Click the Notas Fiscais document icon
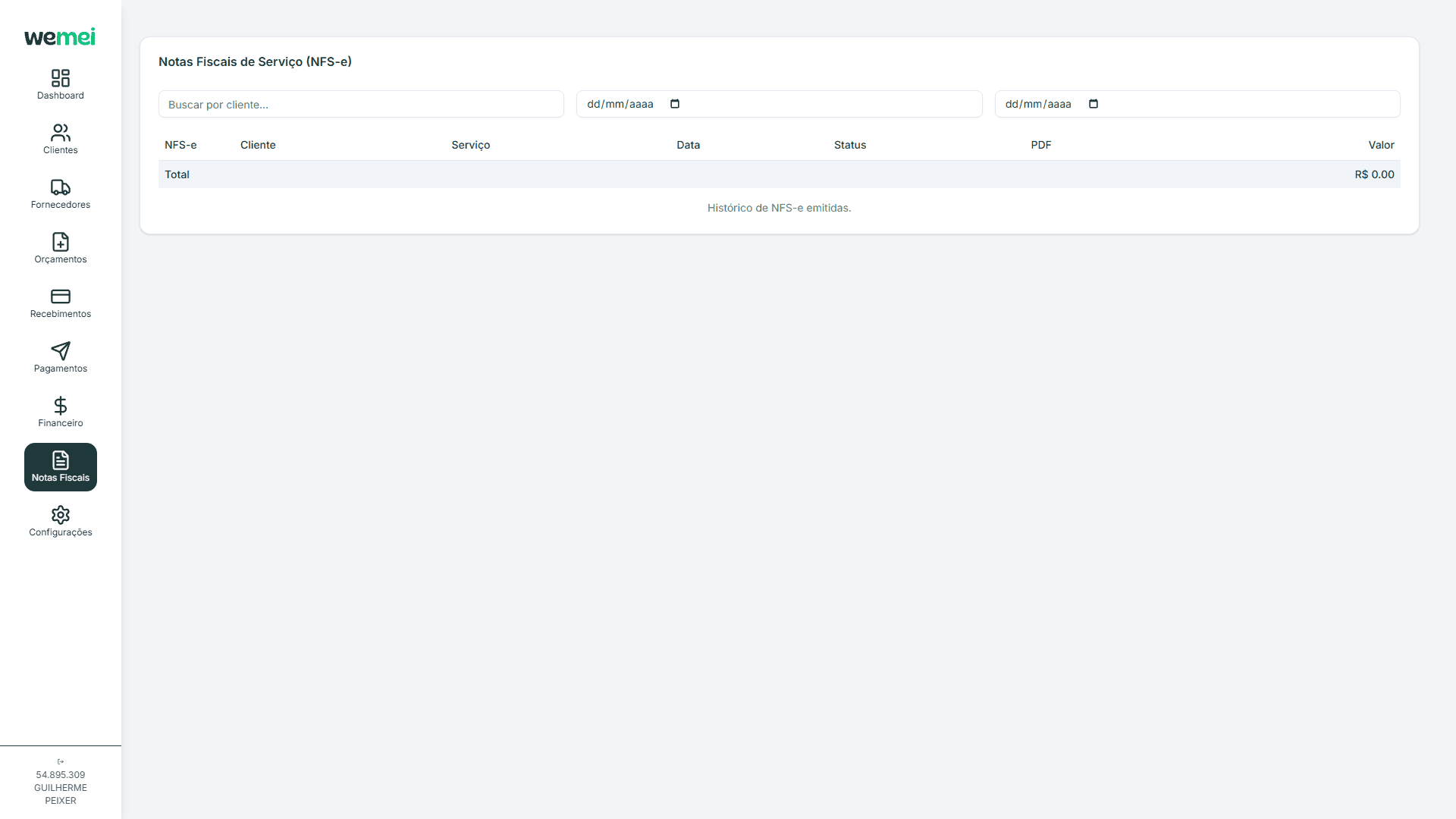The width and height of the screenshot is (1456, 819). 61,460
